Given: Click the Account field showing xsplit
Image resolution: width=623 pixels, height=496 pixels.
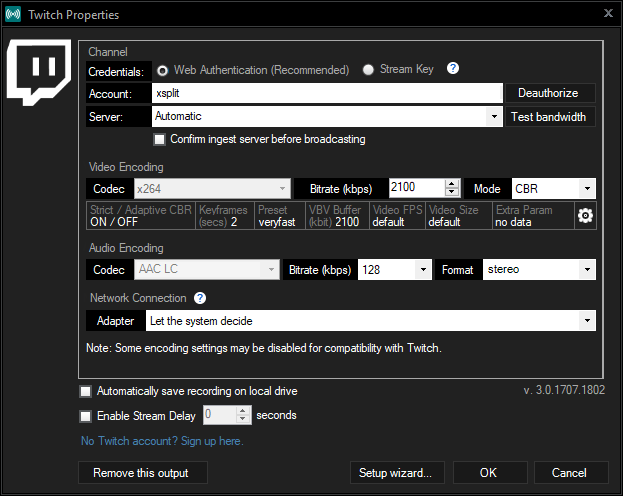Looking at the screenshot, I should click(327, 93).
